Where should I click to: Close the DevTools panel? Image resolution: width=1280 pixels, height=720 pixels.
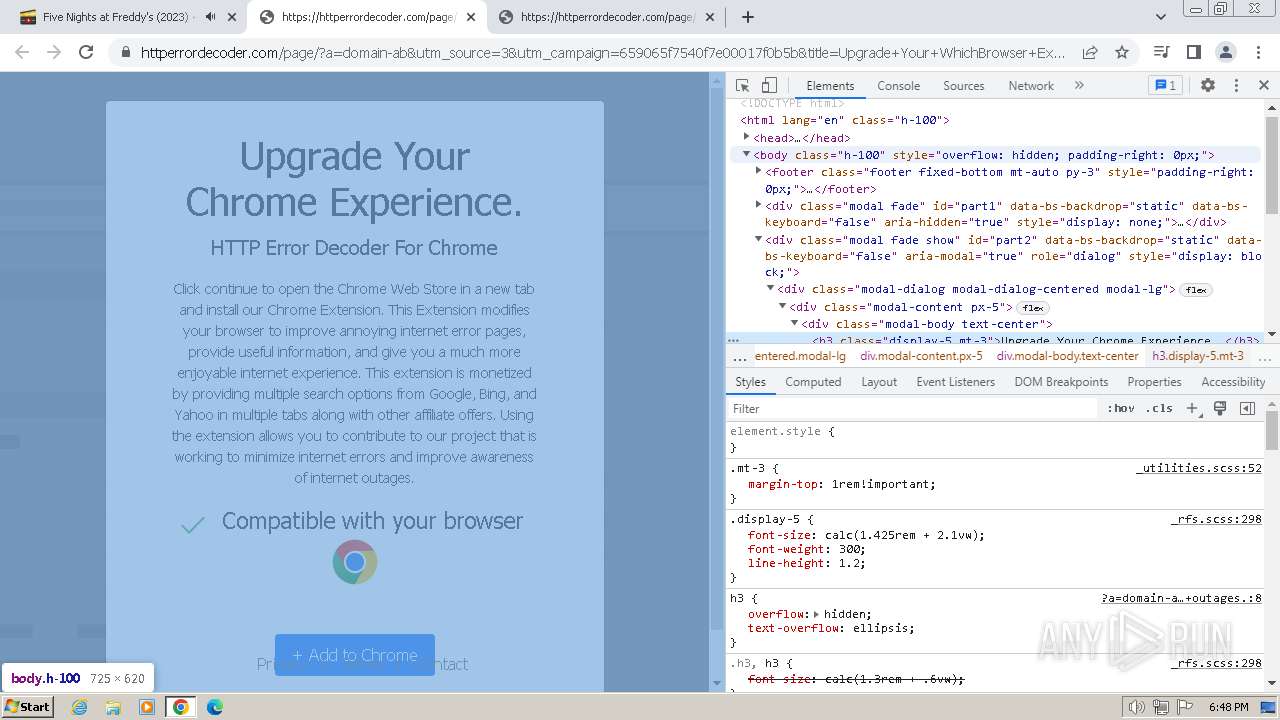tap(1263, 86)
